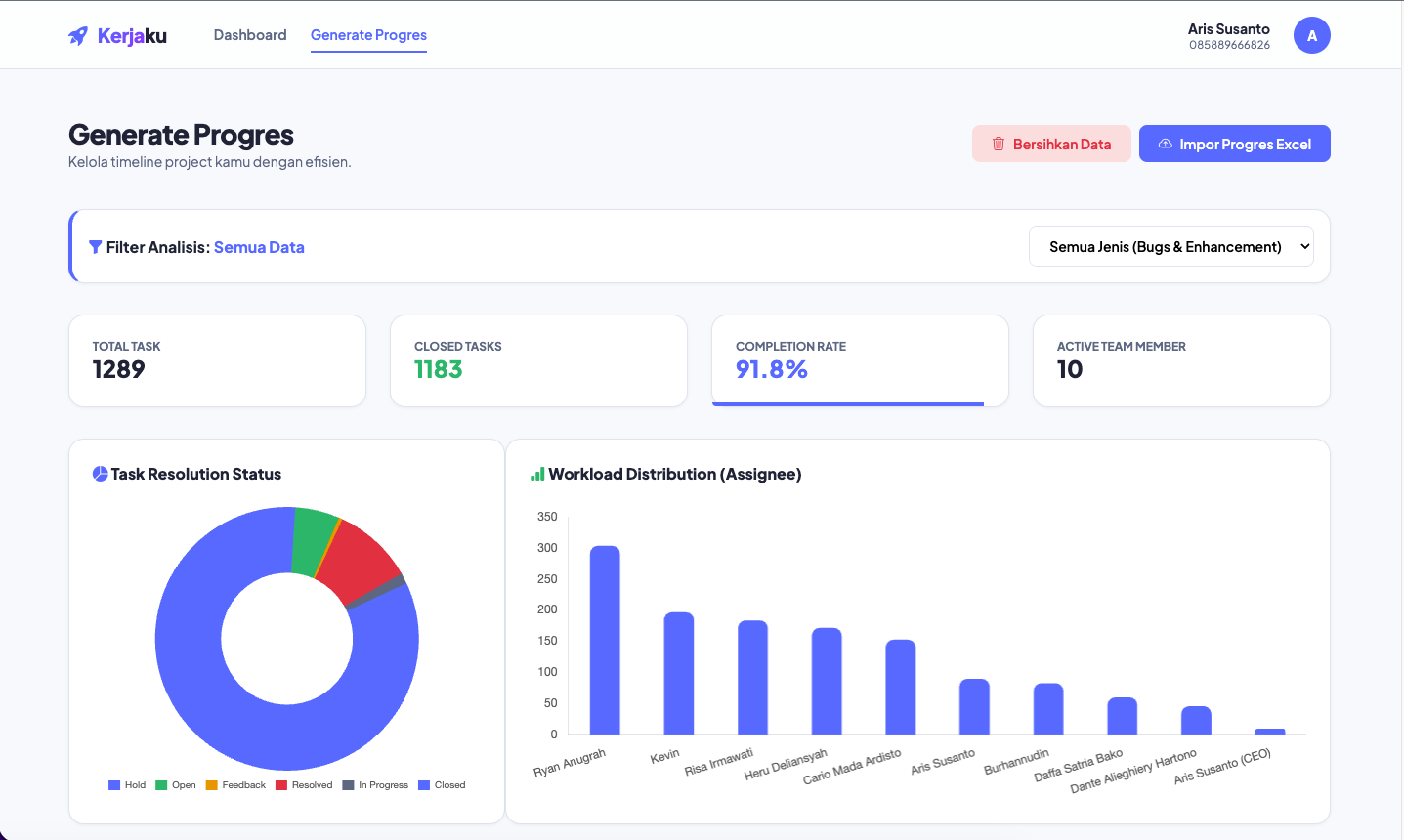Click the Impor Progres Excel button
The image size is (1404, 840).
(1234, 144)
